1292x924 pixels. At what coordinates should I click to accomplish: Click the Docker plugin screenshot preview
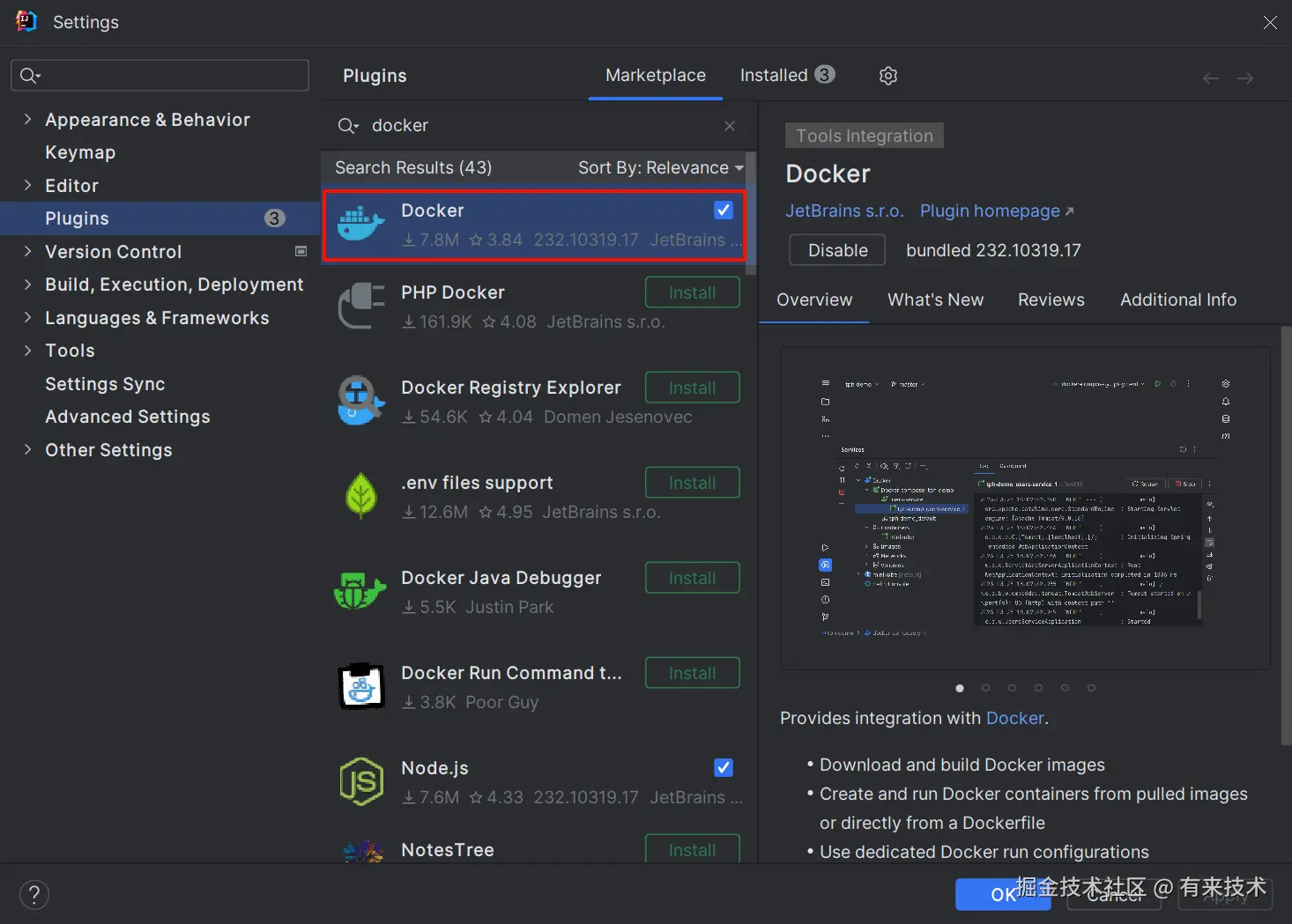[1025, 508]
